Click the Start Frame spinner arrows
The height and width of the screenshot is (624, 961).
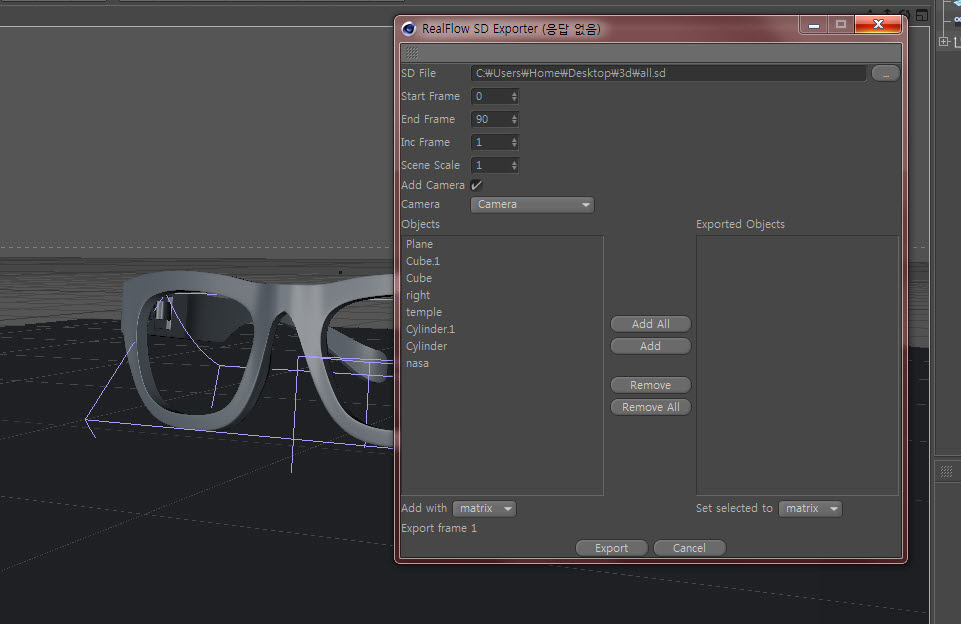514,96
